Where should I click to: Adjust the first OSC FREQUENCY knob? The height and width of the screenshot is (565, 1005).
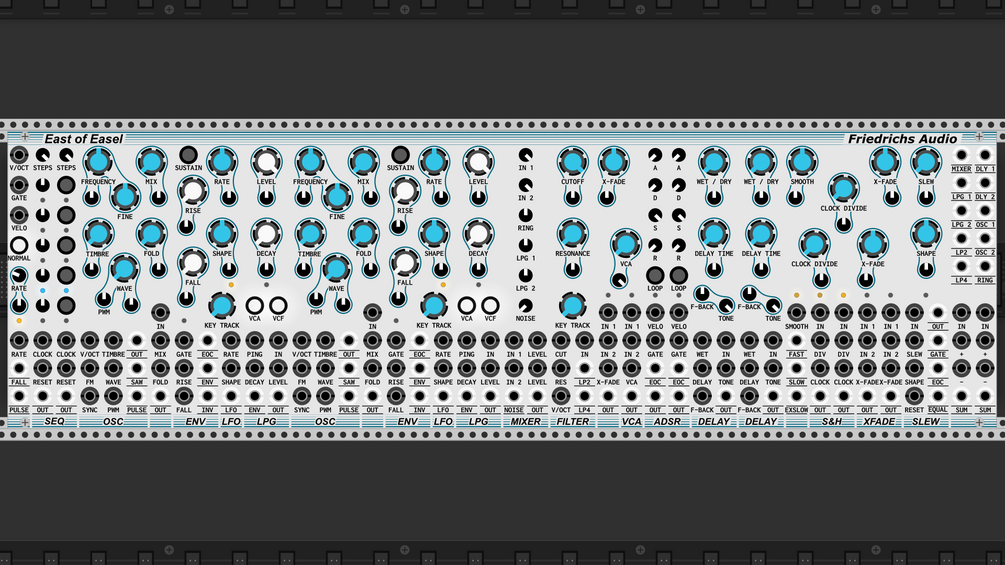98,161
